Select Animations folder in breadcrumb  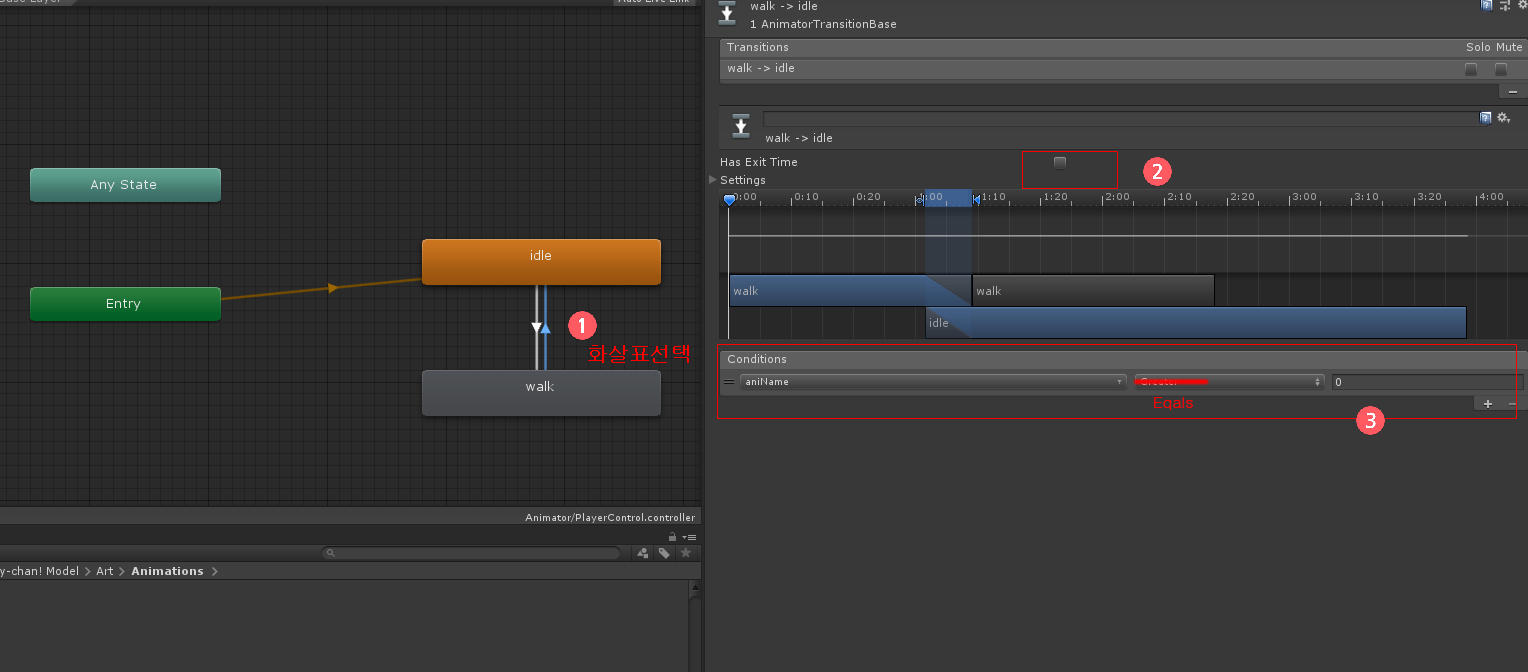pos(167,571)
